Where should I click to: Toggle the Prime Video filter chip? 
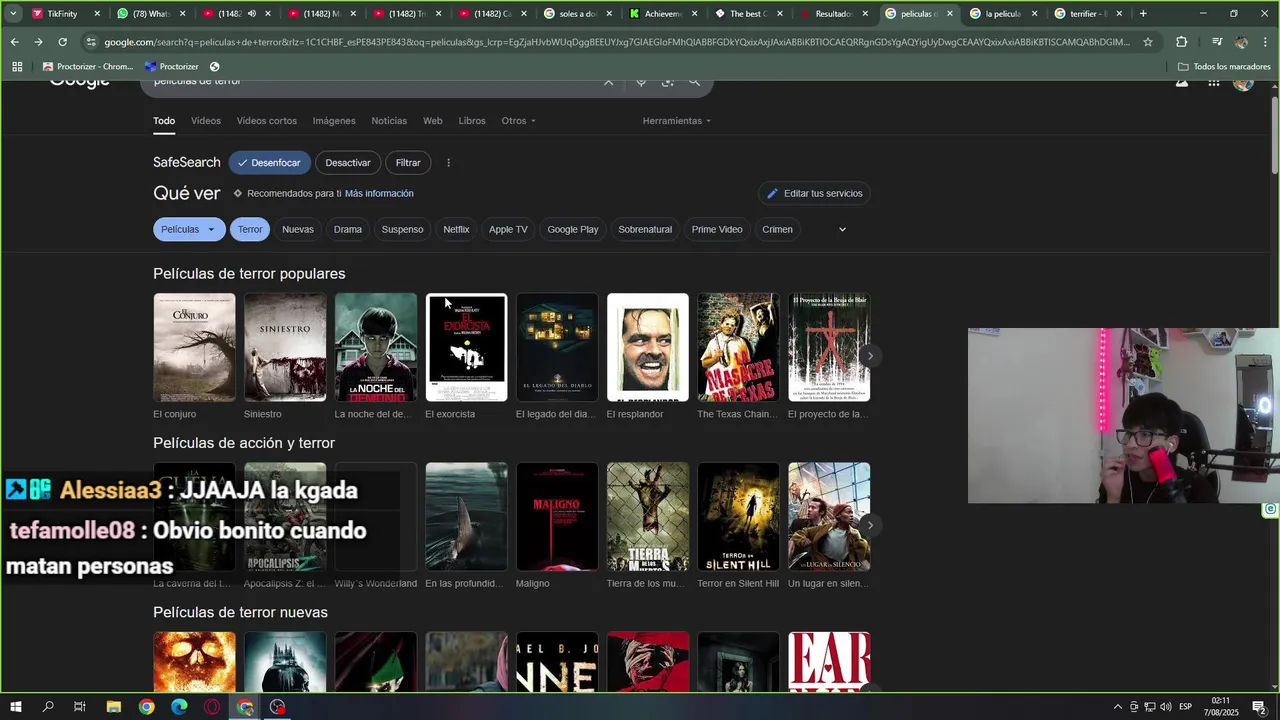pos(717,229)
